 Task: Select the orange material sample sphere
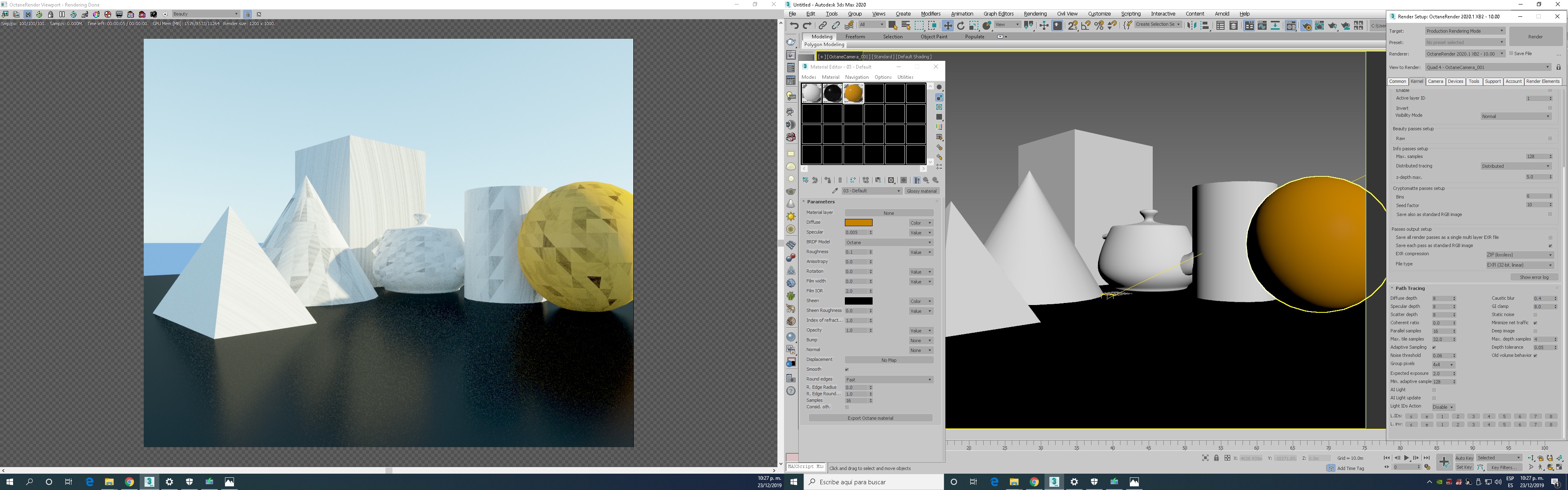pos(853,93)
